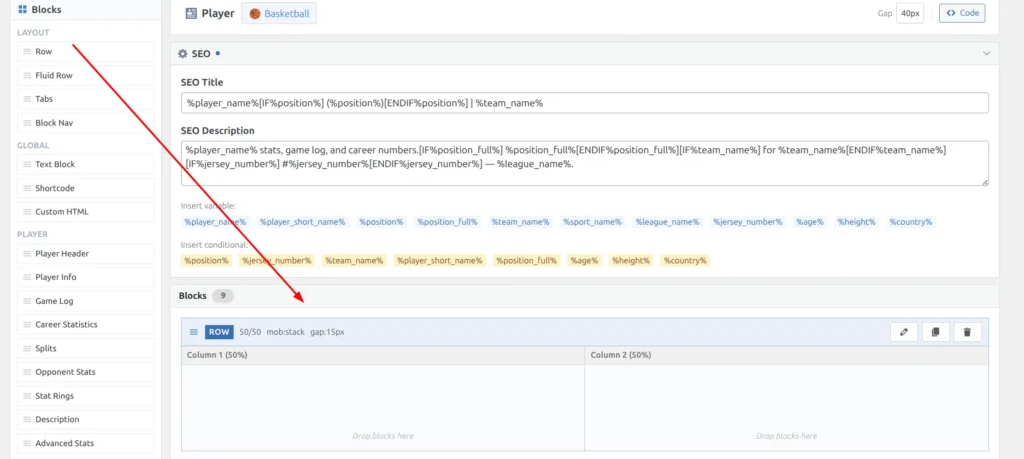Insert the %player_name% variable chip
Viewport: 1024px width, 459px height.
(x=216, y=222)
